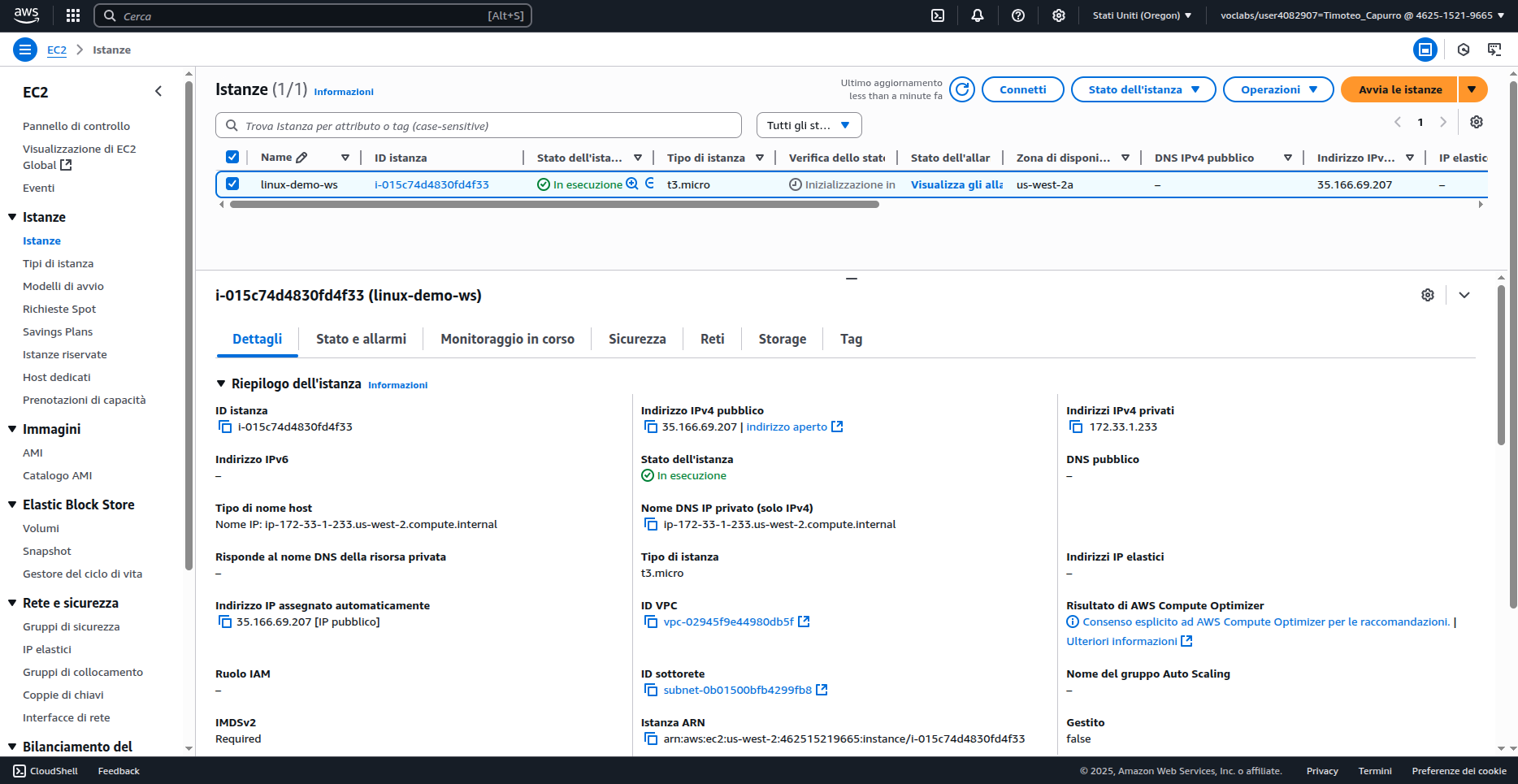Uncheck the linux-demo-ws row checkbox
The width and height of the screenshot is (1518, 784).
click(232, 184)
